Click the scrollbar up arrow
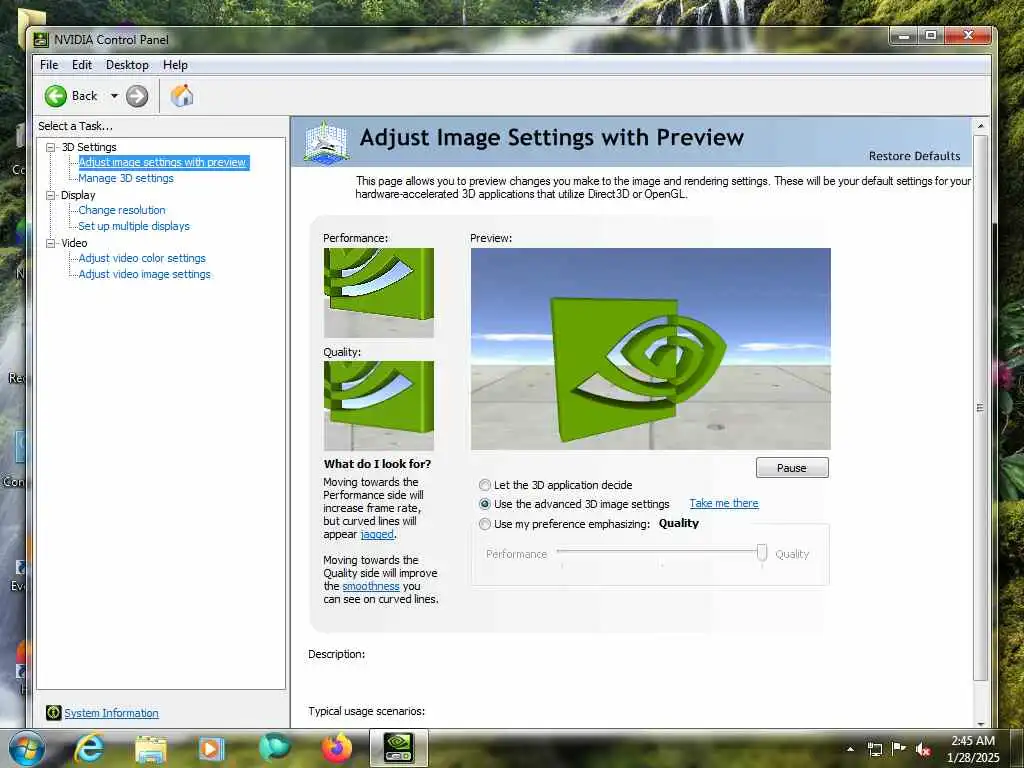This screenshot has height=768, width=1024. point(980,125)
